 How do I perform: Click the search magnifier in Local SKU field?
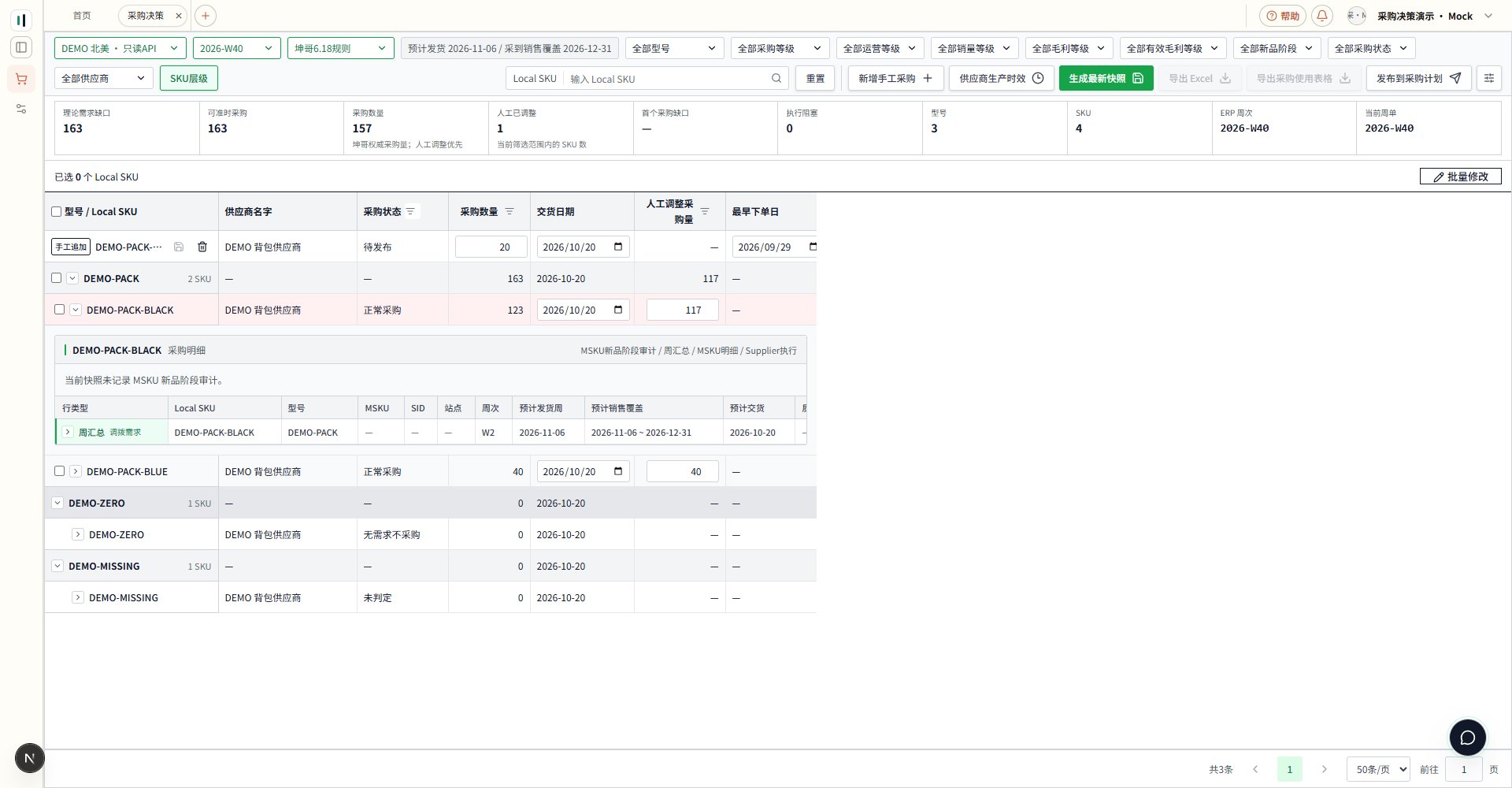(x=776, y=79)
